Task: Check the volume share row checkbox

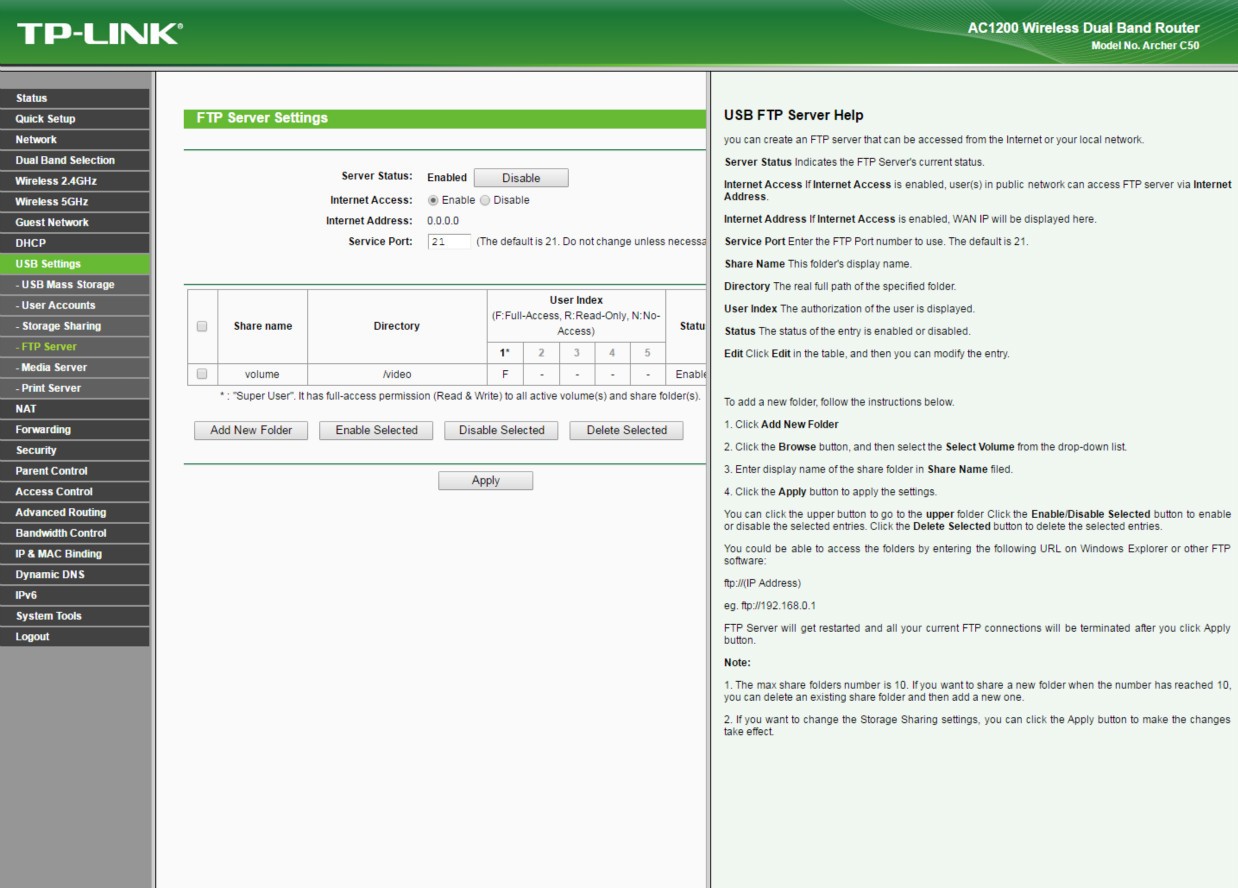Action: click(x=202, y=374)
